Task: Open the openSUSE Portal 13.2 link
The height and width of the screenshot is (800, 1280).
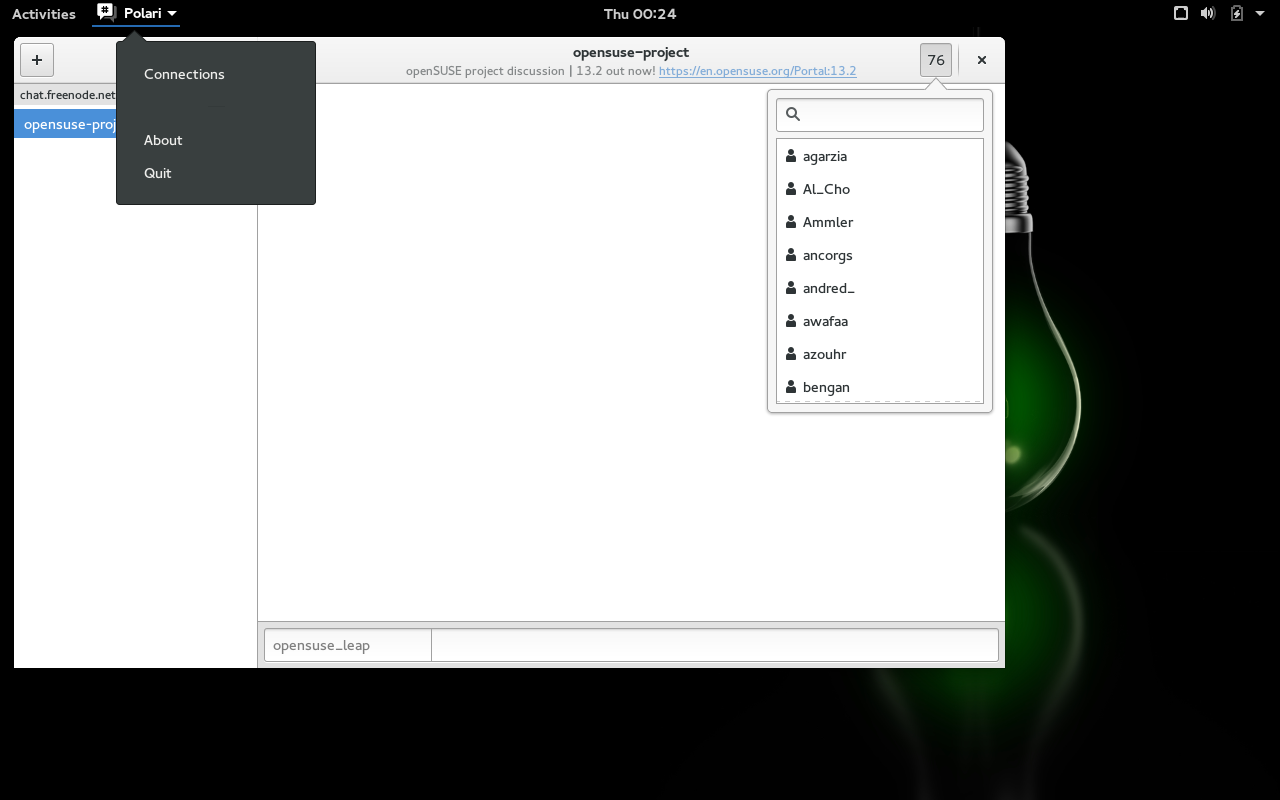Action: point(757,71)
